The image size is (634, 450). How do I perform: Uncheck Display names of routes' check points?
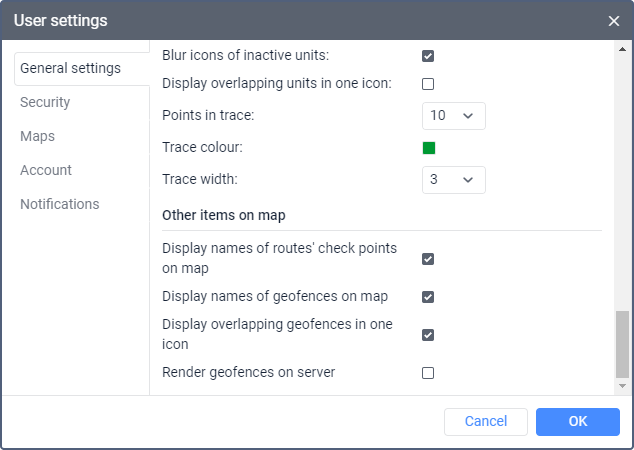[428, 259]
